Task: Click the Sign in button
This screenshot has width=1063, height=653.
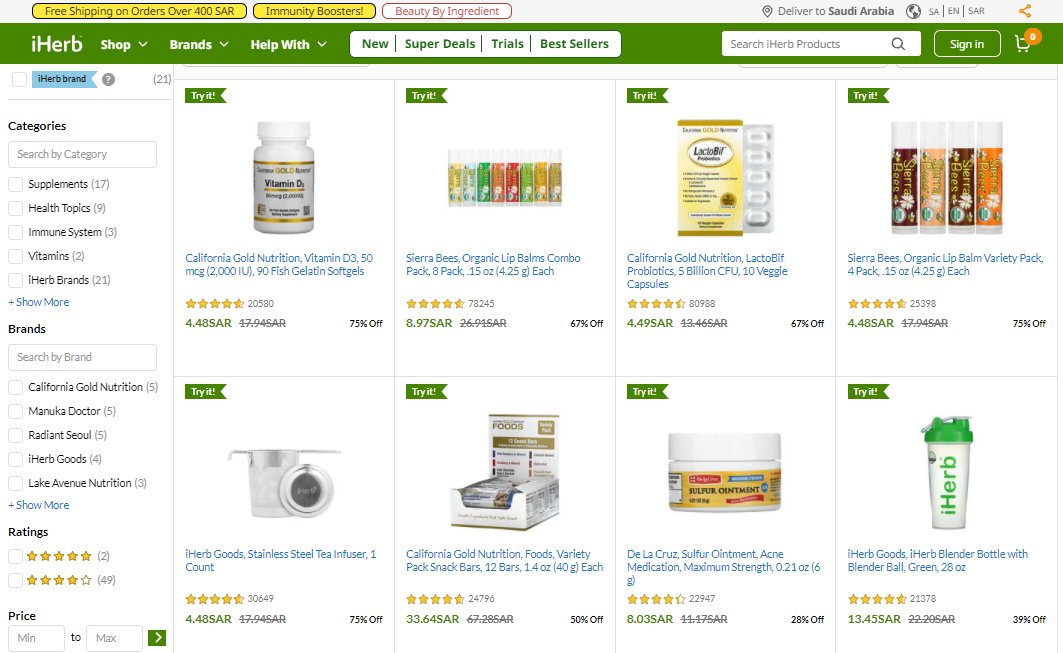Action: [x=967, y=44]
